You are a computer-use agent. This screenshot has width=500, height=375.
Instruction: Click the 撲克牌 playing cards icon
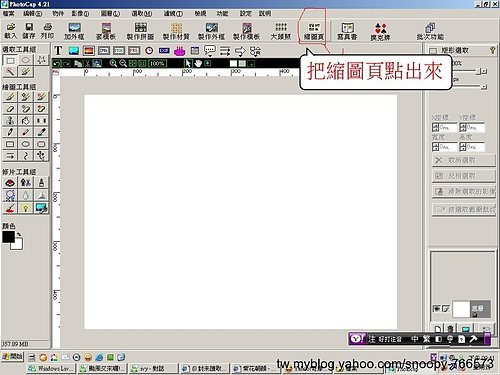[x=380, y=31]
